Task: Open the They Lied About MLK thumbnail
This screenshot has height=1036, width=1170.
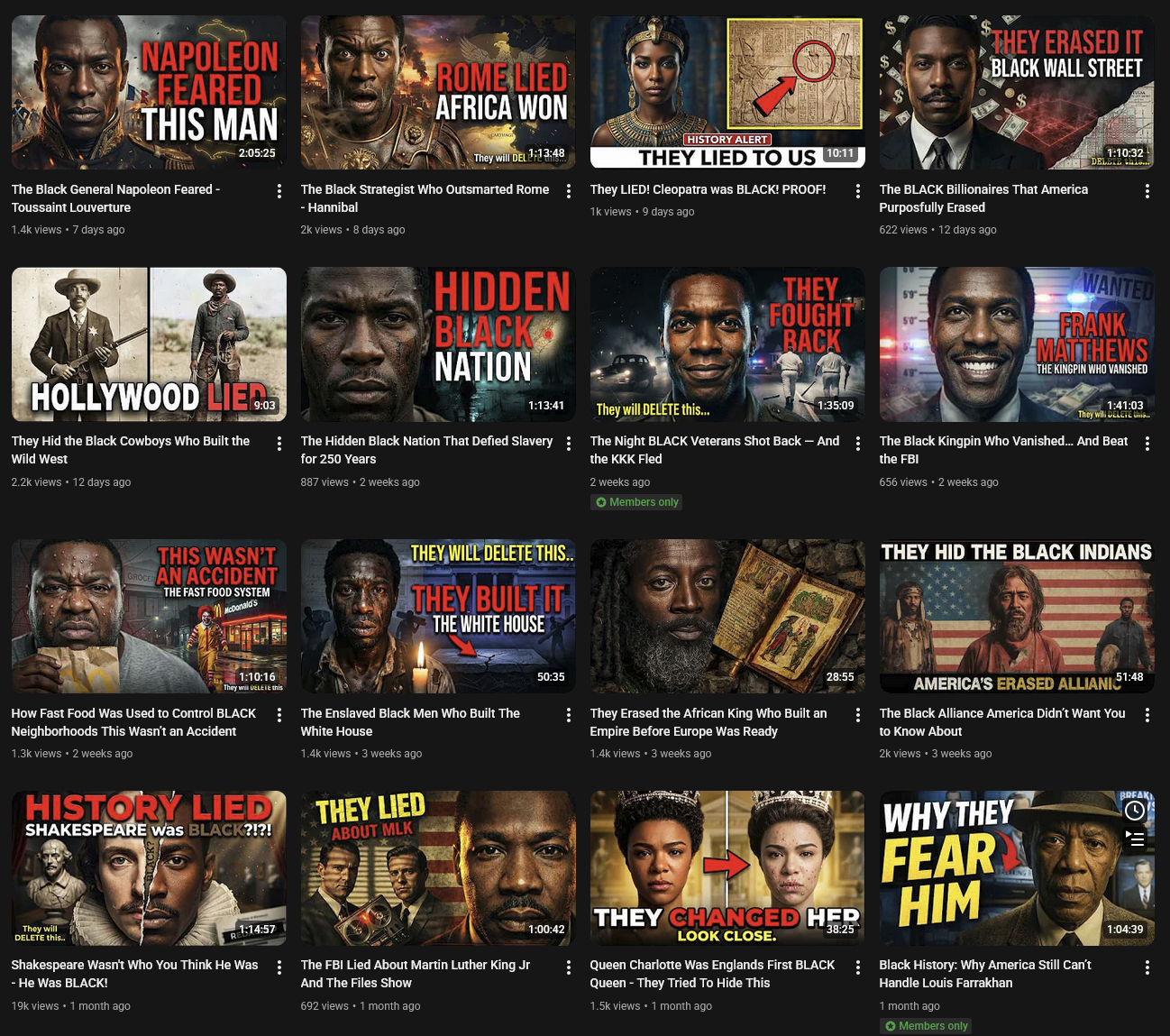Action: point(438,868)
